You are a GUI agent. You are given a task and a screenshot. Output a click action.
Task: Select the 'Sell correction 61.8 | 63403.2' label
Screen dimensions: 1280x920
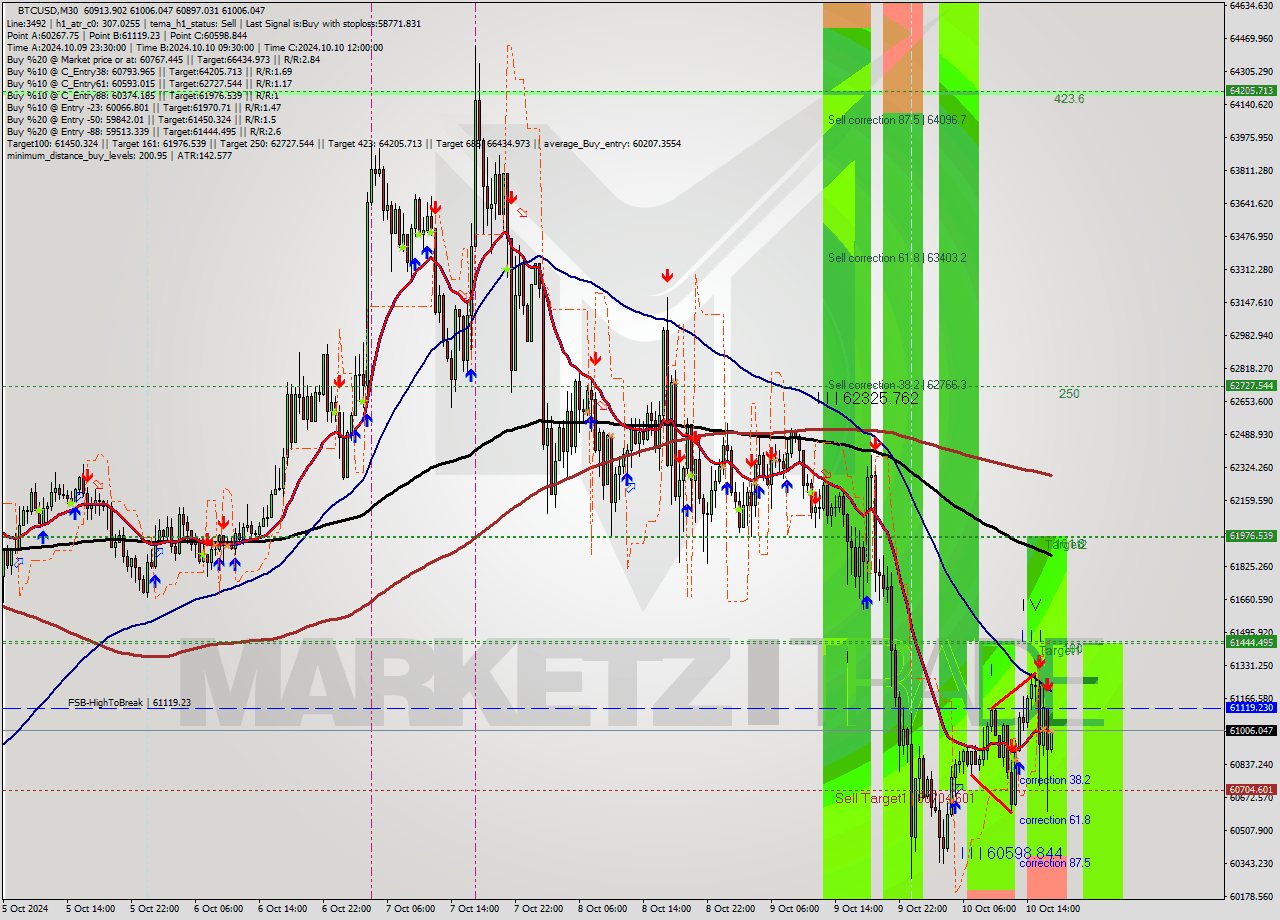click(897, 258)
